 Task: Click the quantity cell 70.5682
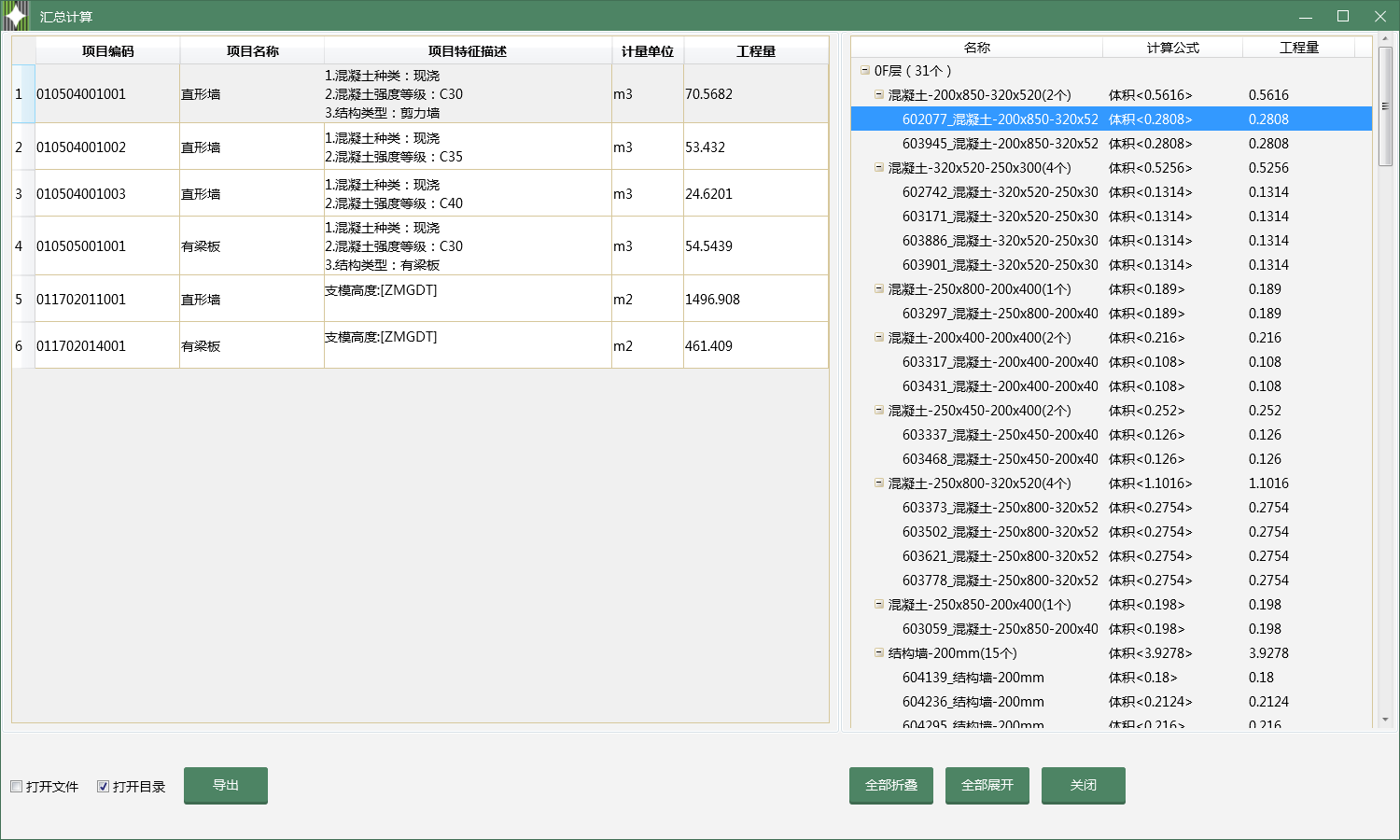[756, 94]
